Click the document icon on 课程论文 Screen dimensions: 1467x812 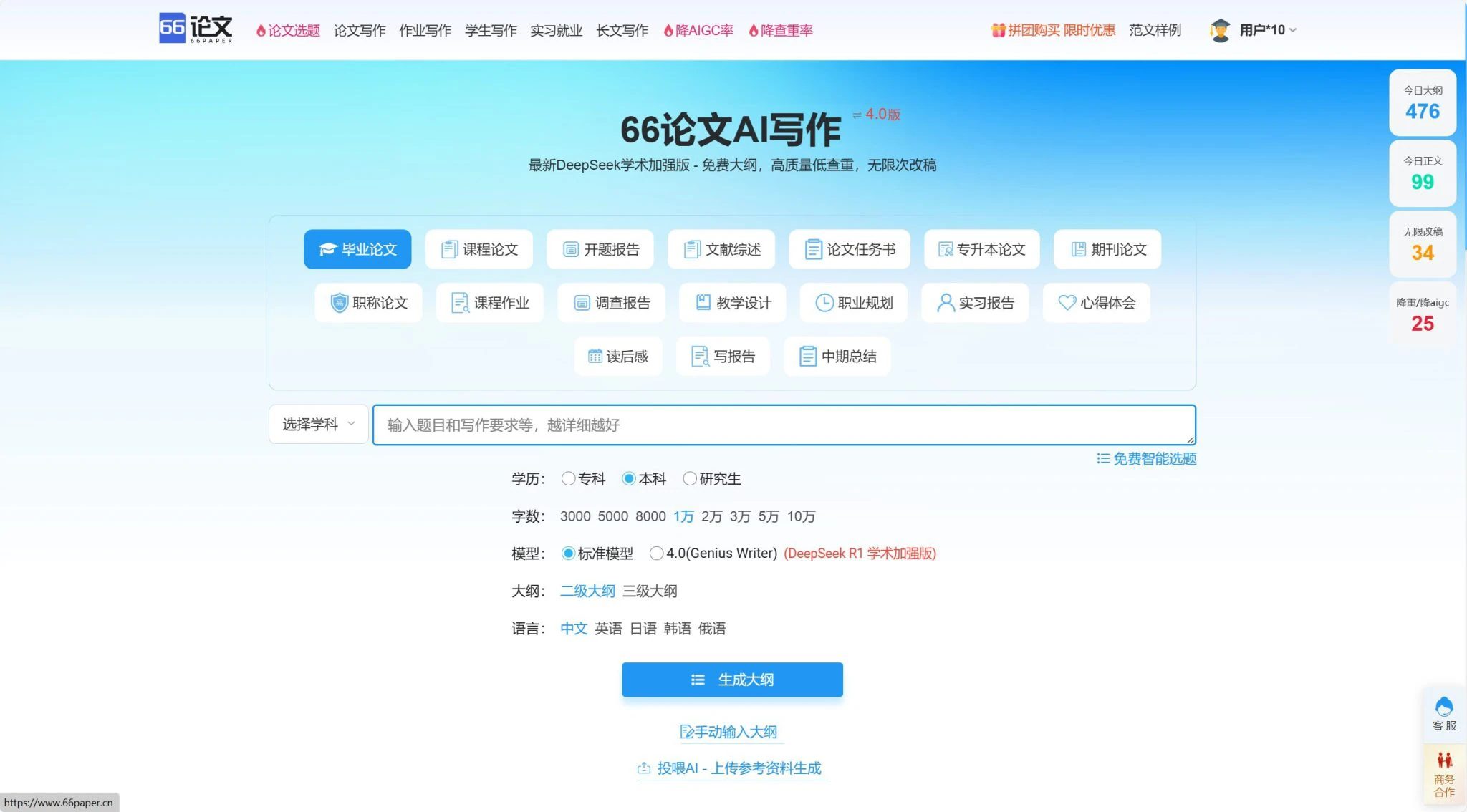click(449, 249)
